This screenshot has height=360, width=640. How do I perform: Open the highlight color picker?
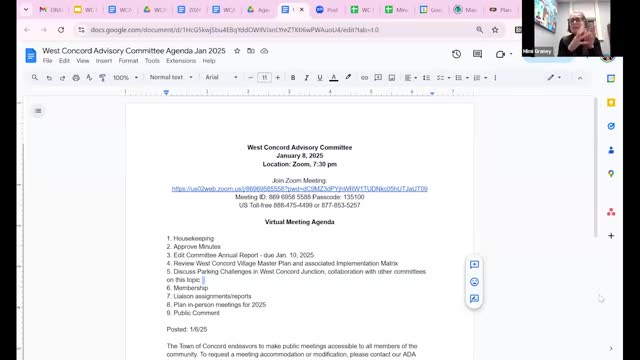click(348, 78)
